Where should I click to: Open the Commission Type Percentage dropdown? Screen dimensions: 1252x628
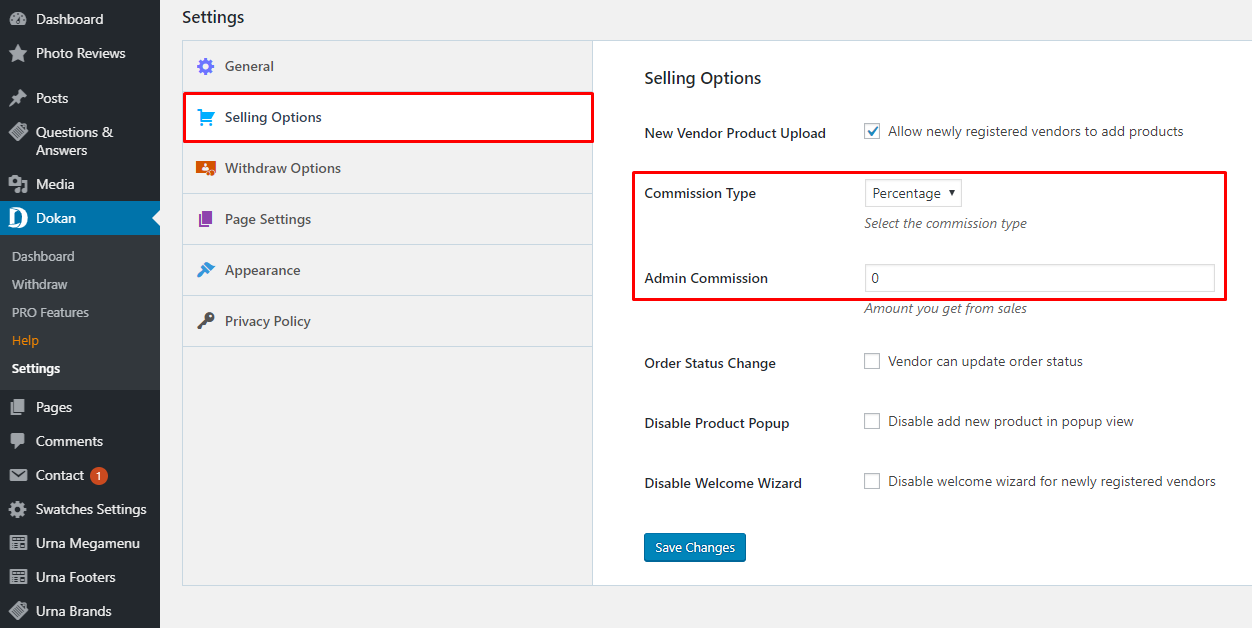913,193
